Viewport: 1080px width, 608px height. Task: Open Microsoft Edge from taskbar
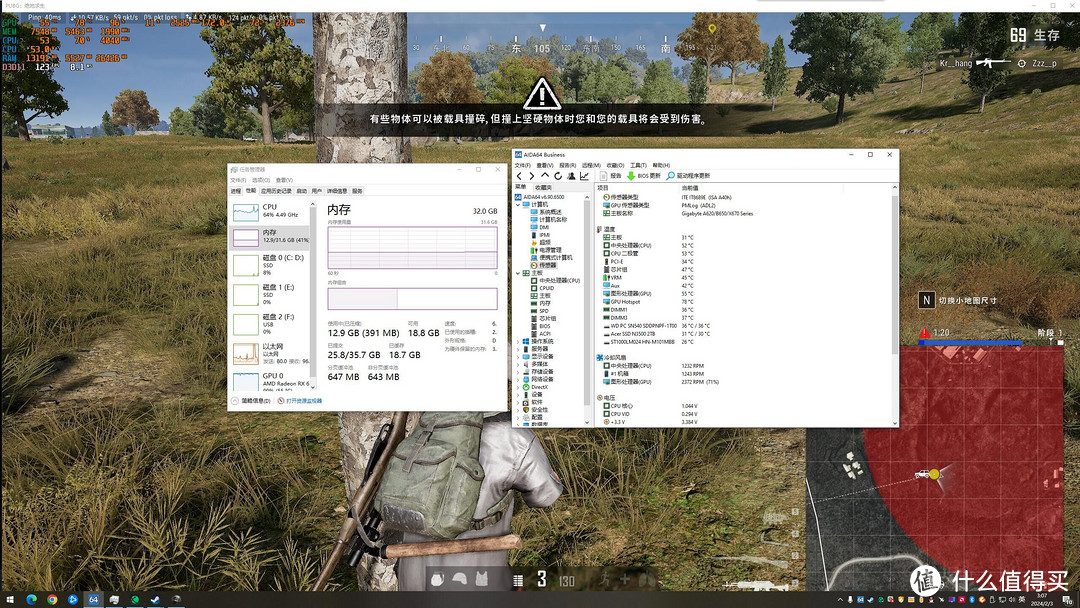tap(31, 600)
